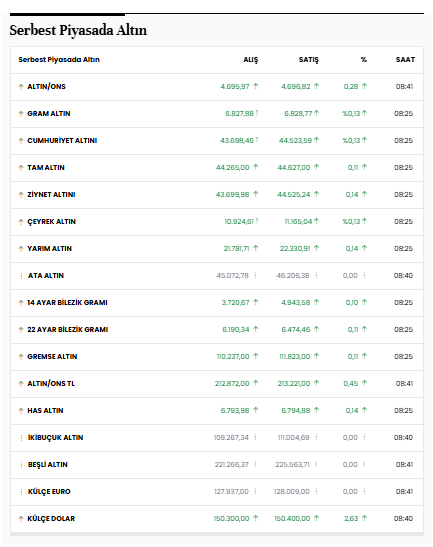Click the arrow after TAM ALTIN buy price
Viewport: 433px width, 547px height.
click(x=256, y=167)
